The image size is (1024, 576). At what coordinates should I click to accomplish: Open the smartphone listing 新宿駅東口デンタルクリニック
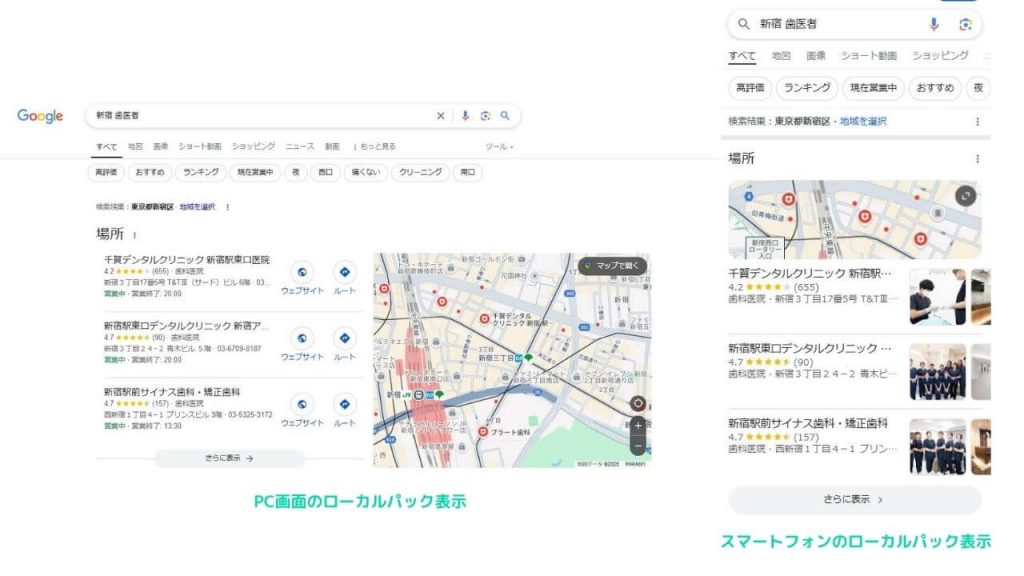click(810, 349)
